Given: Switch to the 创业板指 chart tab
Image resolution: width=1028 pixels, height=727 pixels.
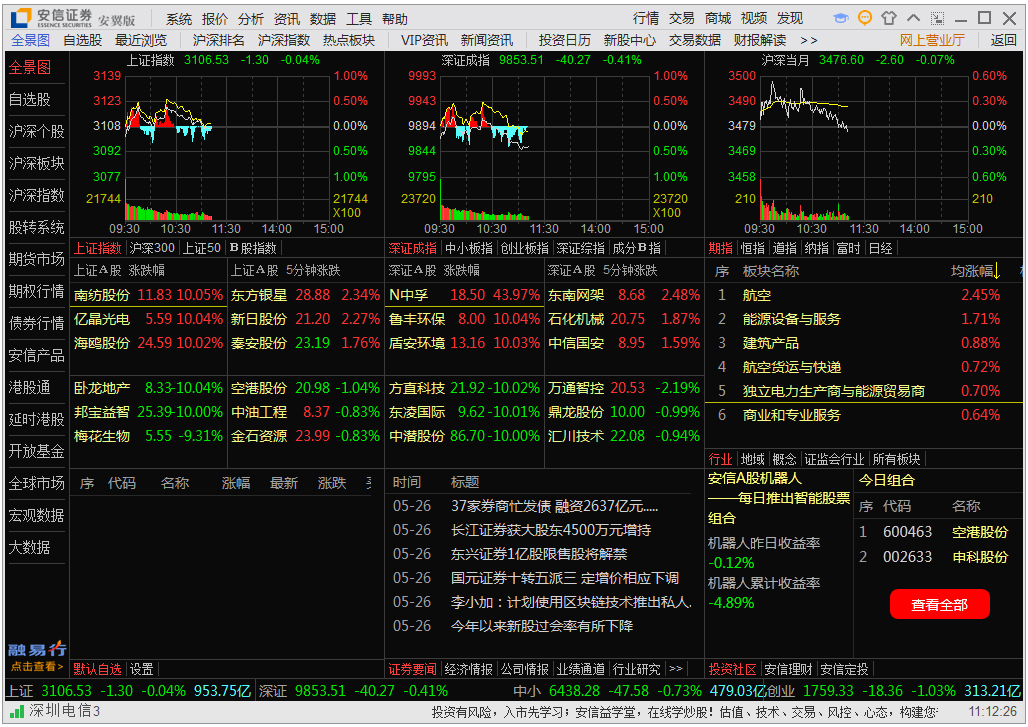Looking at the screenshot, I should click(x=524, y=248).
